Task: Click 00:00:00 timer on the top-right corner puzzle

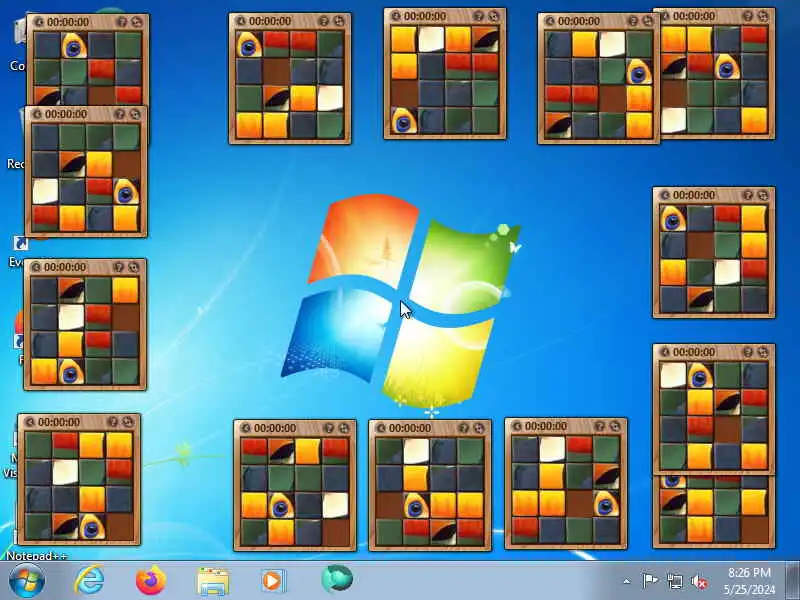Action: pyautogui.click(x=693, y=16)
